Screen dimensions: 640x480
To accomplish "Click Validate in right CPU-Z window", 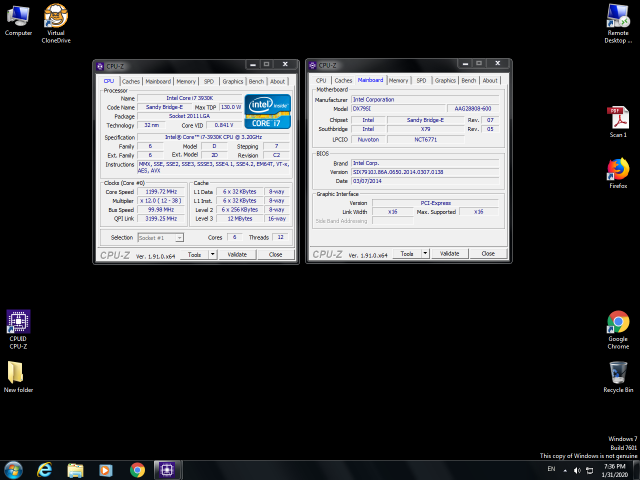I will [x=450, y=253].
